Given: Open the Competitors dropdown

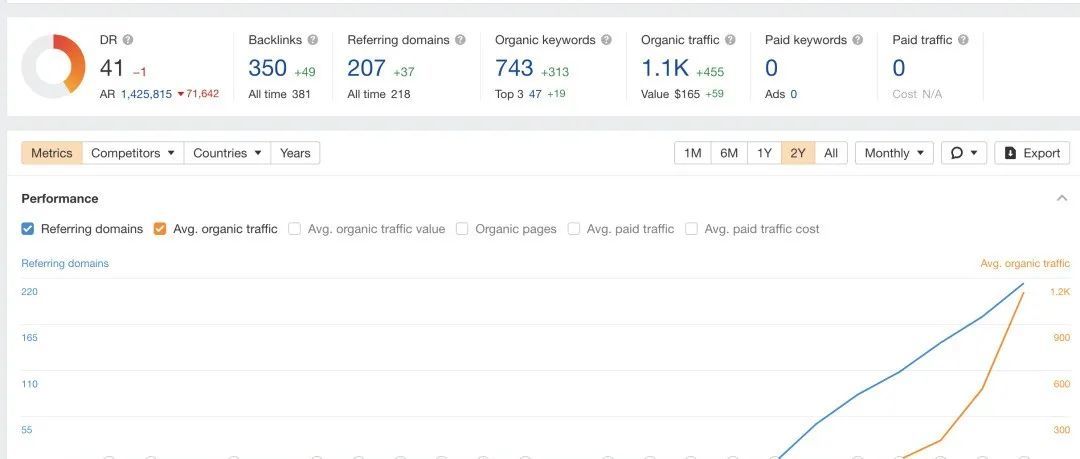Looking at the screenshot, I should click(x=133, y=153).
